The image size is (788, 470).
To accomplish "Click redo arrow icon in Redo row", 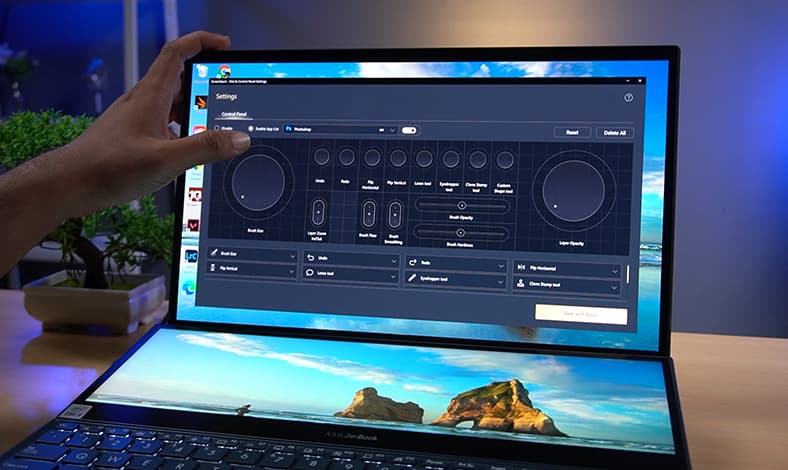I will [x=413, y=262].
